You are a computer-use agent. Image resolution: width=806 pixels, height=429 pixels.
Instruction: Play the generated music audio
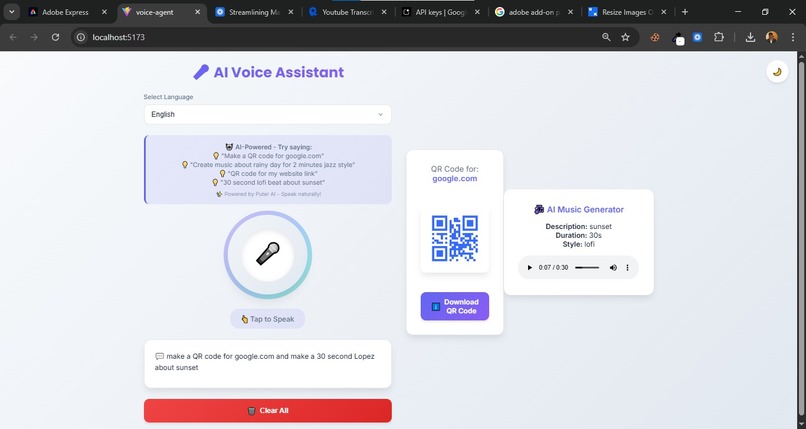point(529,268)
